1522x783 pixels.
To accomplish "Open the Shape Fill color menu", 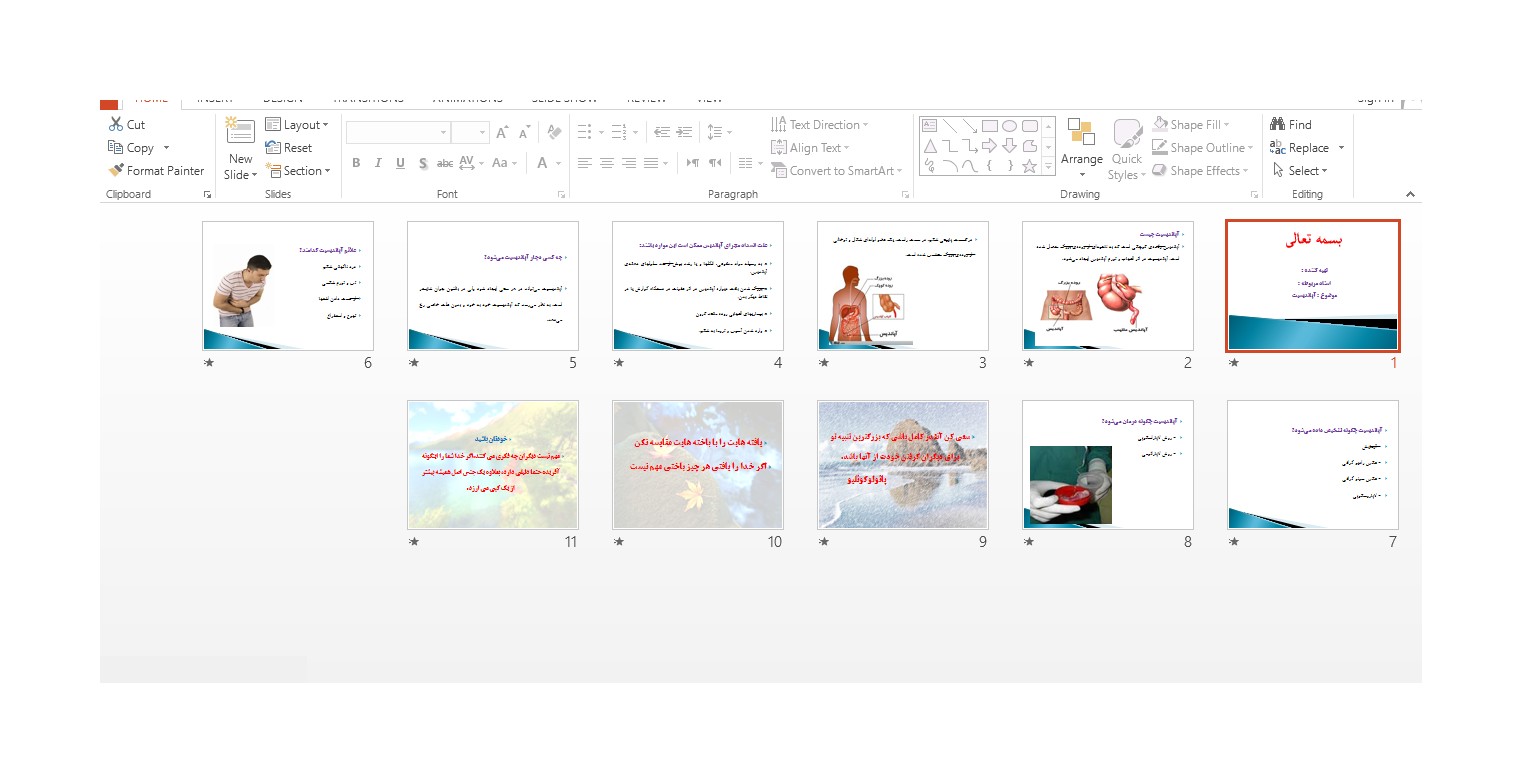I will pyautogui.click(x=1191, y=125).
